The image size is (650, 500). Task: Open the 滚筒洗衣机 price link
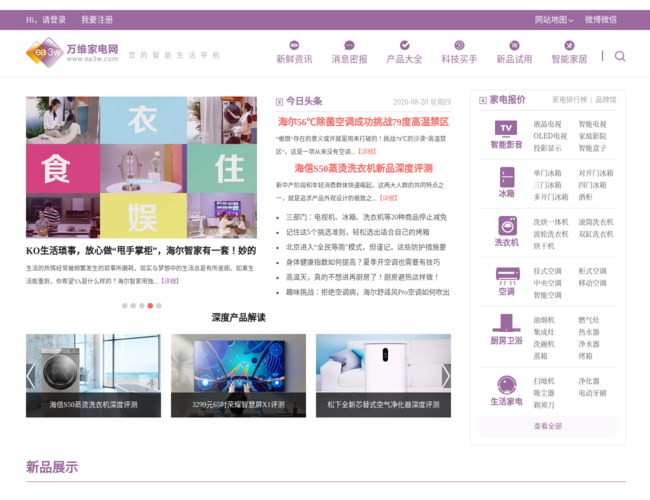click(x=596, y=222)
